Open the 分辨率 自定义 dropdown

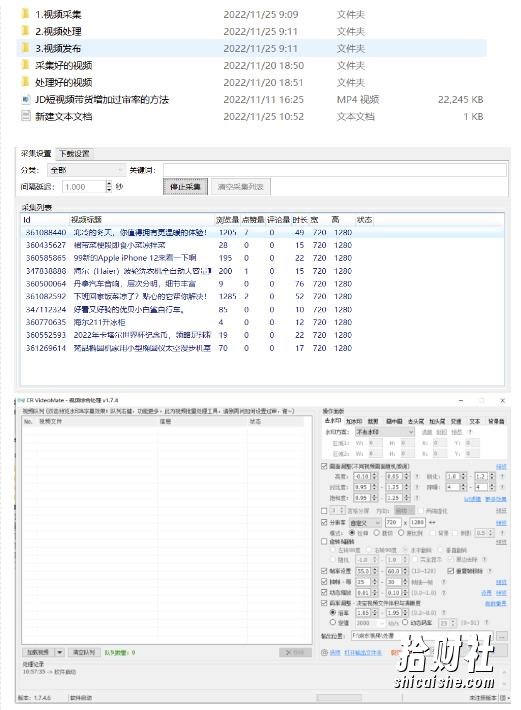click(365, 523)
